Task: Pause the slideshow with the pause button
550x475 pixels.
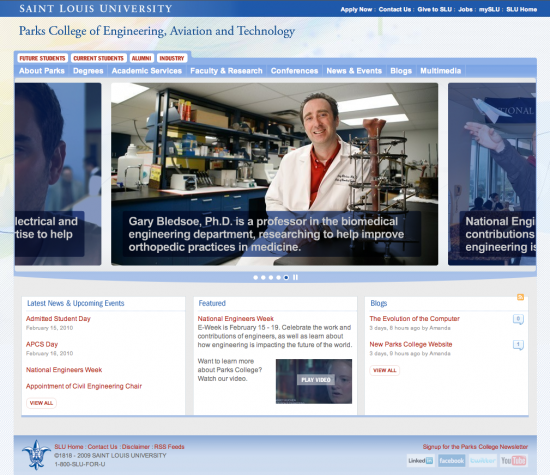Action: point(295,277)
